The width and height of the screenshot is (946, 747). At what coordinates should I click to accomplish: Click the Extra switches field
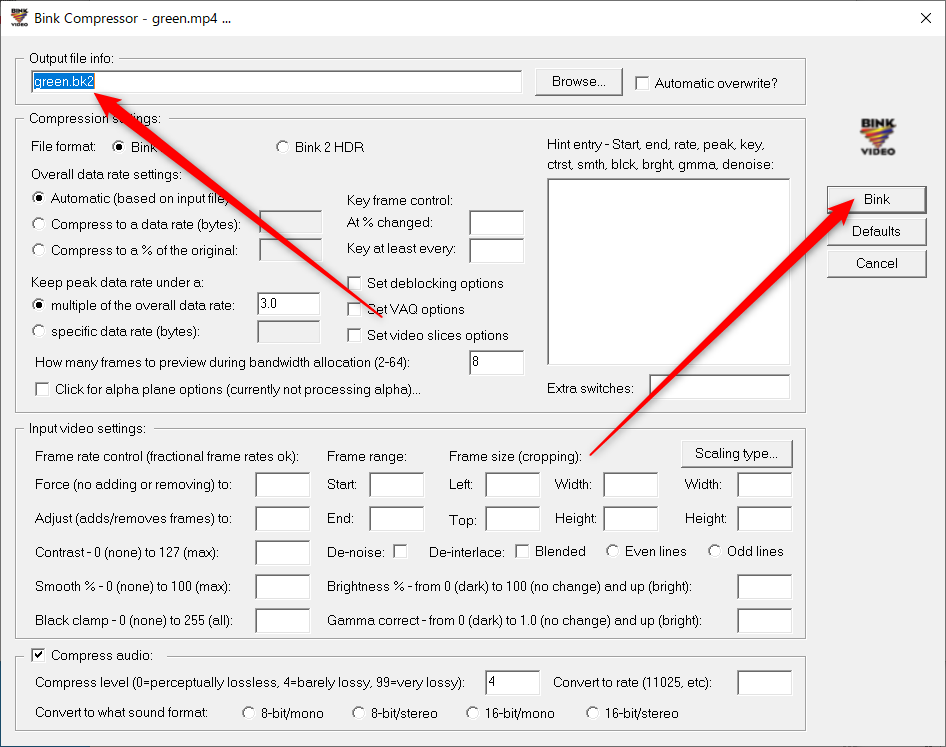coord(719,387)
